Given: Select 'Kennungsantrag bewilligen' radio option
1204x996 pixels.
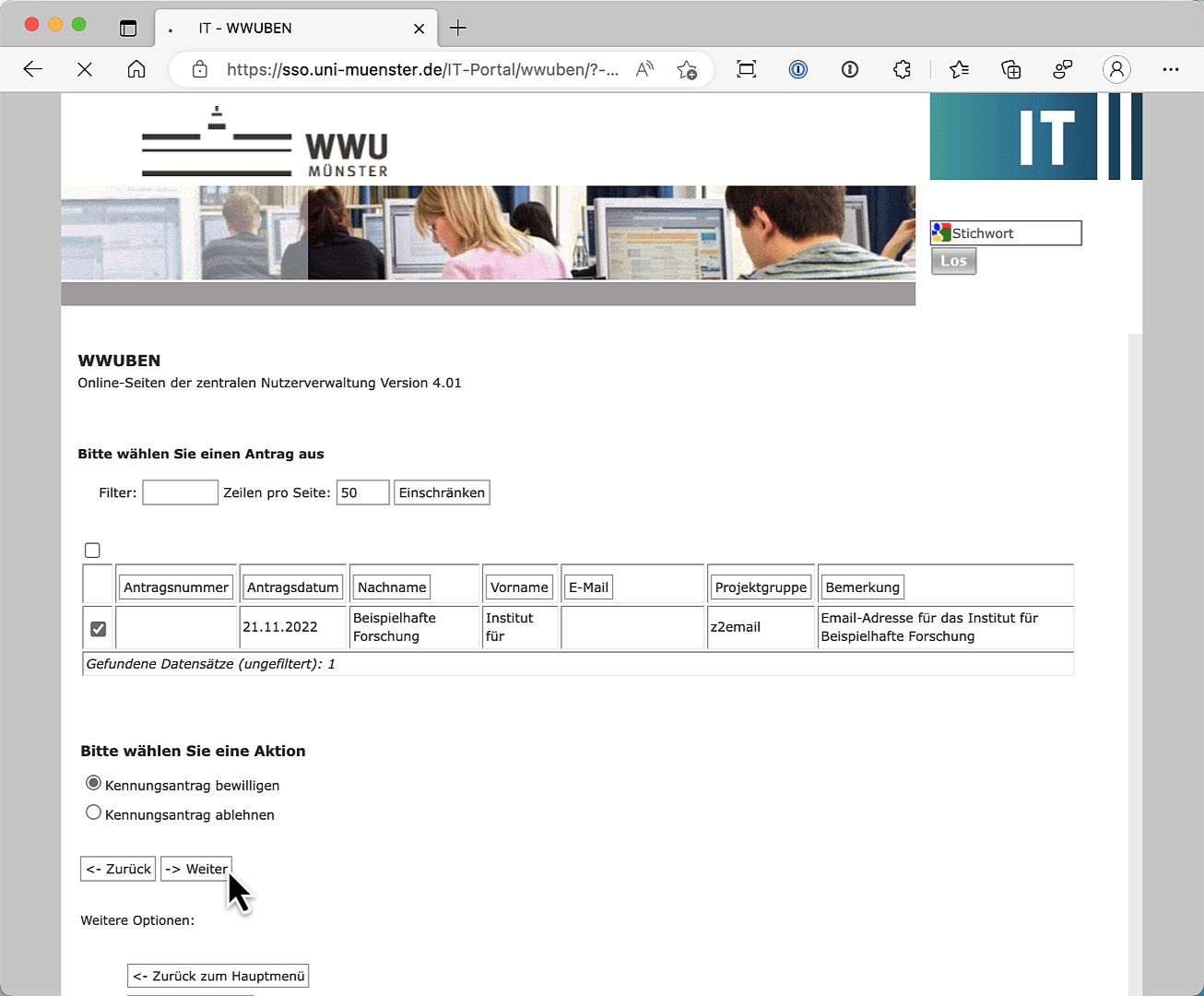Looking at the screenshot, I should tap(93, 783).
